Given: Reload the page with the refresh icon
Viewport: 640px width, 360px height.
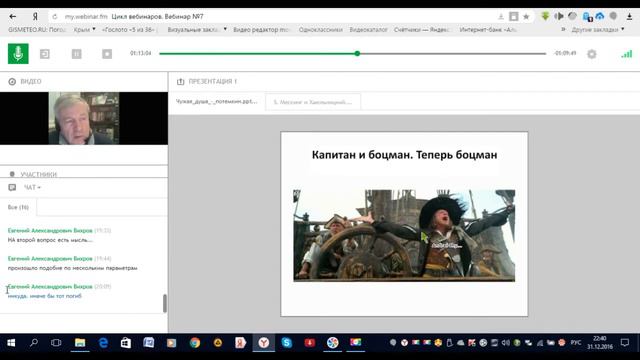Looking at the screenshot, I should pyautogui.click(x=55, y=17).
